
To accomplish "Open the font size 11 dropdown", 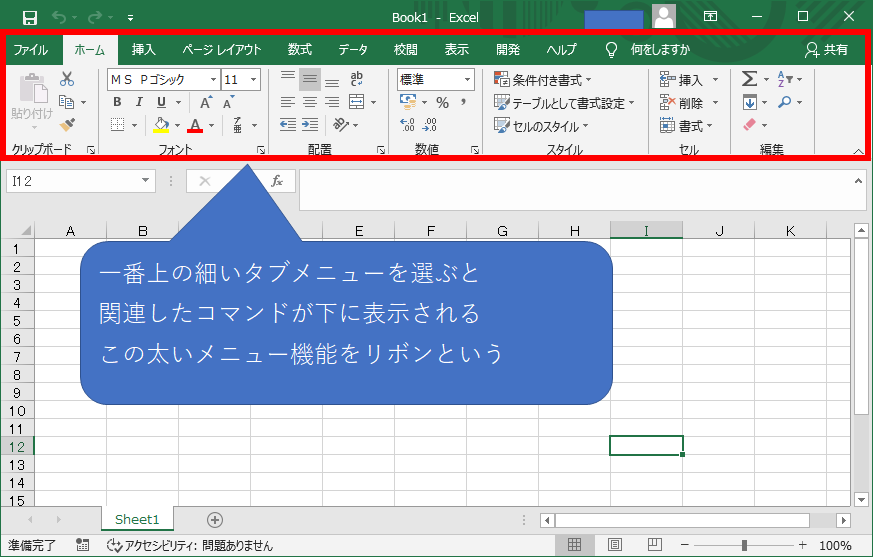I will point(253,80).
